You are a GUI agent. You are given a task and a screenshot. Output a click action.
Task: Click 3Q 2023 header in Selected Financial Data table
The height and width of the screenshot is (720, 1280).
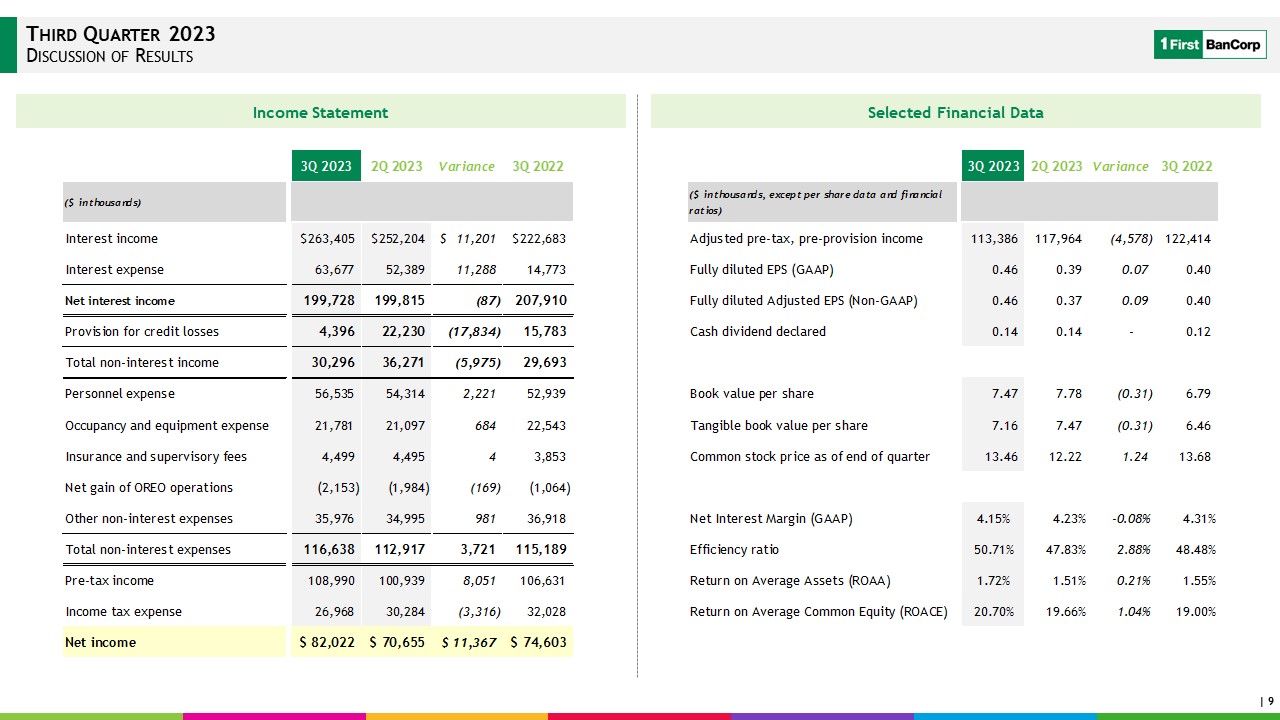coord(991,166)
